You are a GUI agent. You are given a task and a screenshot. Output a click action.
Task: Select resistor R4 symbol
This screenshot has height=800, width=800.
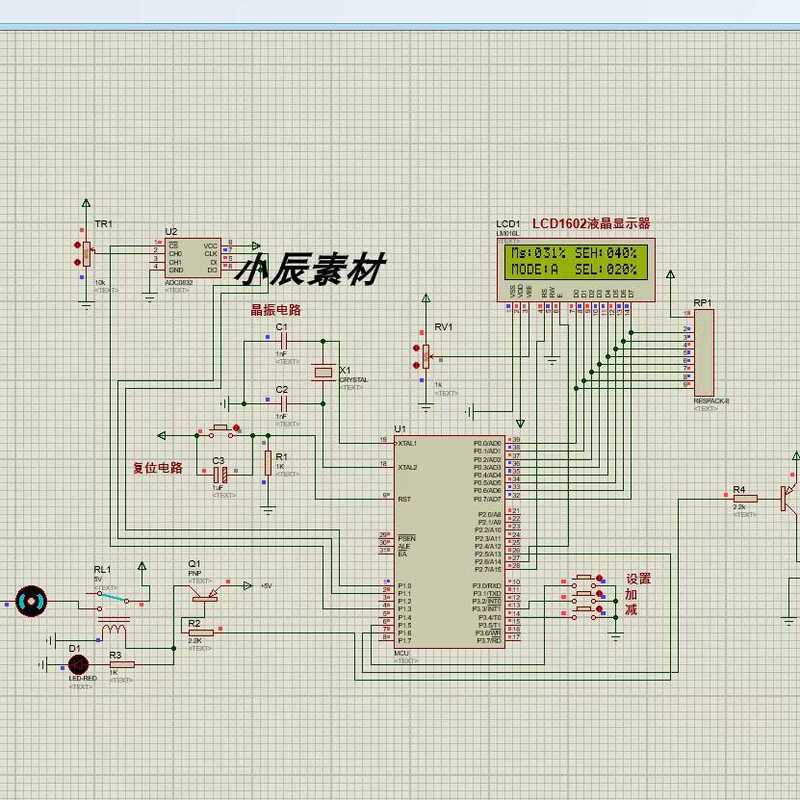click(745, 499)
